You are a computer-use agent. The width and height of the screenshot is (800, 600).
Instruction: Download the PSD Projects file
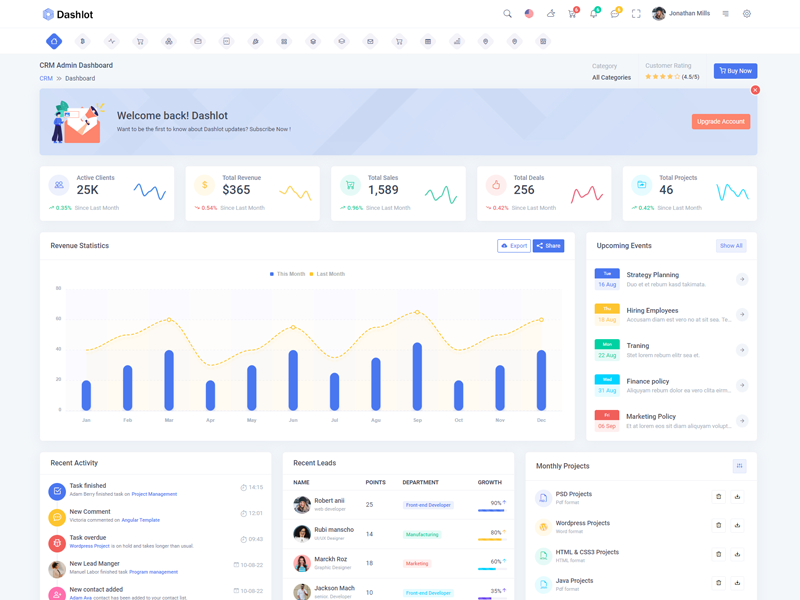click(737, 497)
